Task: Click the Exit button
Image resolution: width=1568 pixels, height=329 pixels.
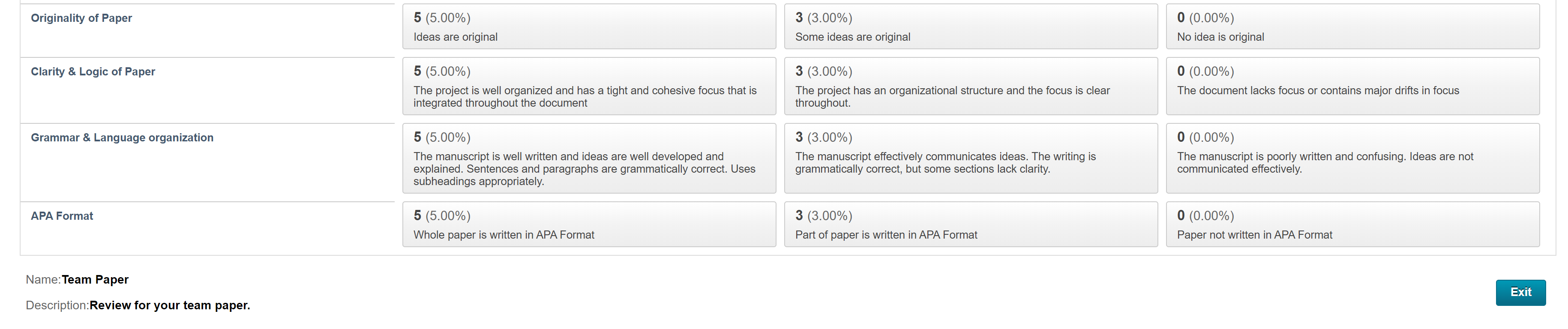Action: 1520,293
